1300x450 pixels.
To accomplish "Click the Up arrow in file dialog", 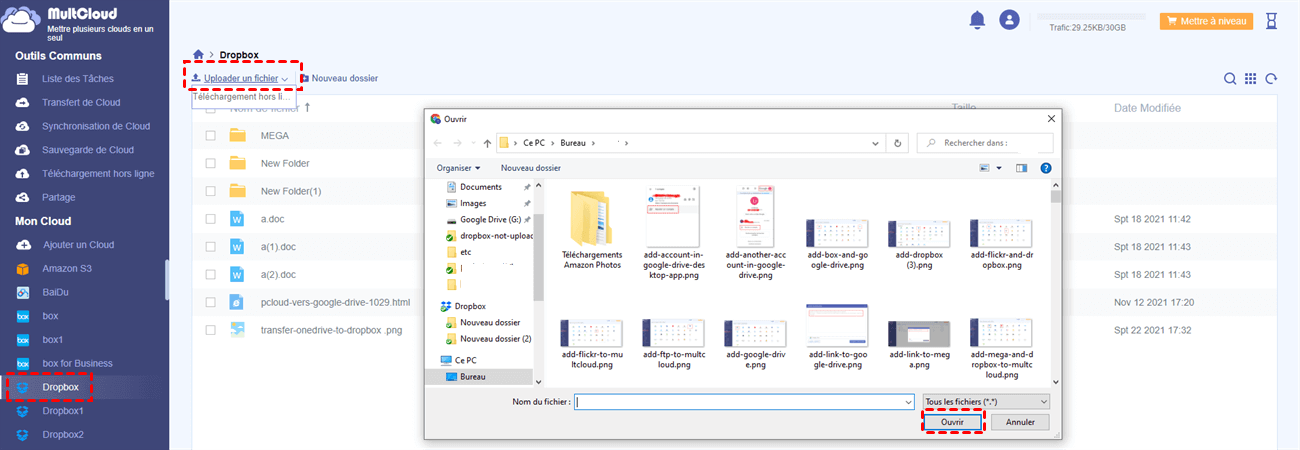I will 487,143.
